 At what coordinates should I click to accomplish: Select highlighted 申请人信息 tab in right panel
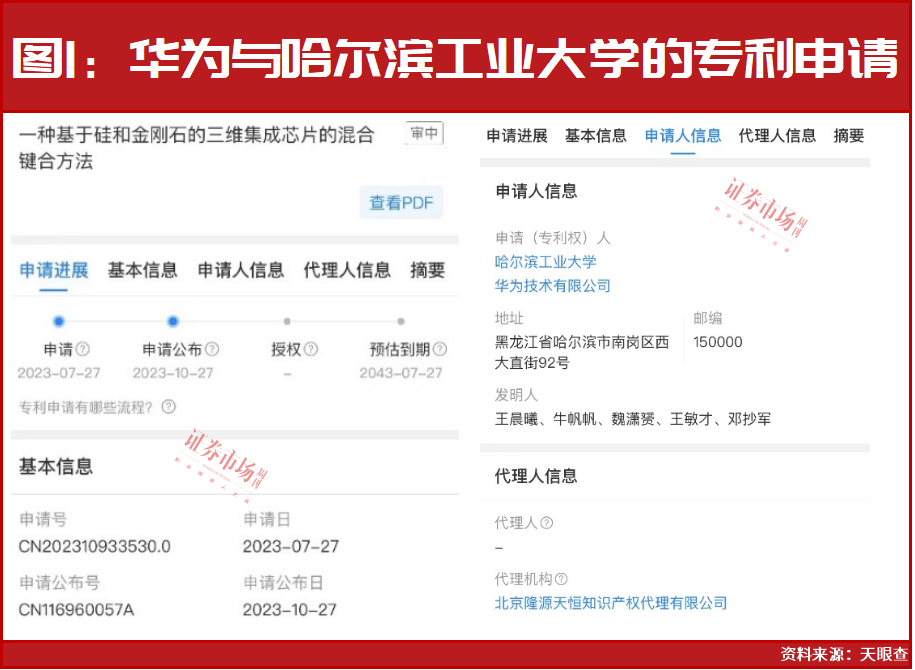[683, 136]
